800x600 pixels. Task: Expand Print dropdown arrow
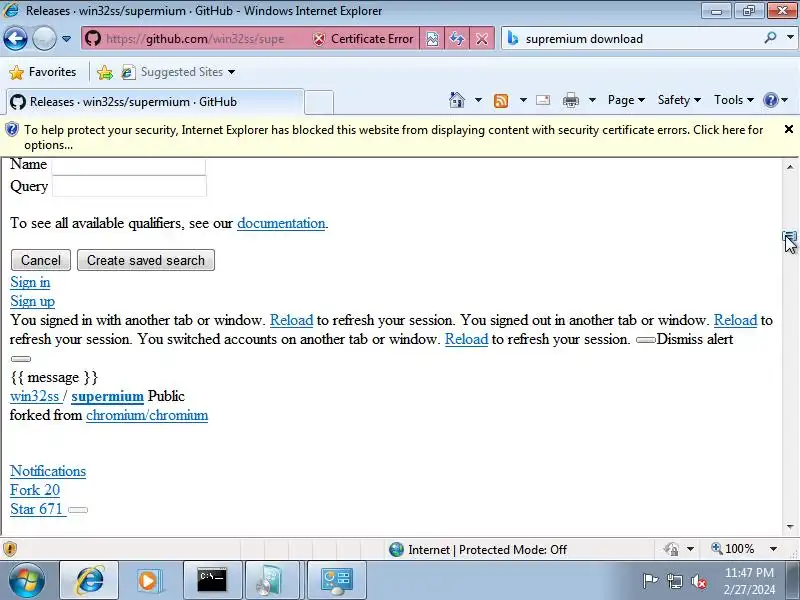click(592, 100)
